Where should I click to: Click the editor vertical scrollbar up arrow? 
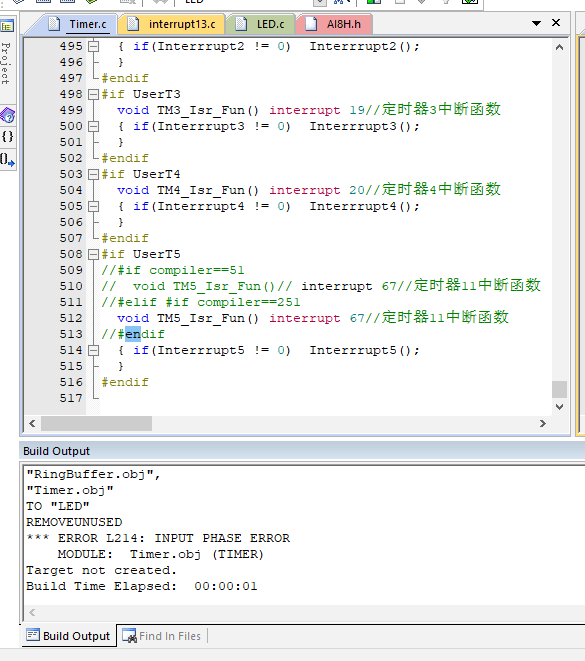click(559, 47)
